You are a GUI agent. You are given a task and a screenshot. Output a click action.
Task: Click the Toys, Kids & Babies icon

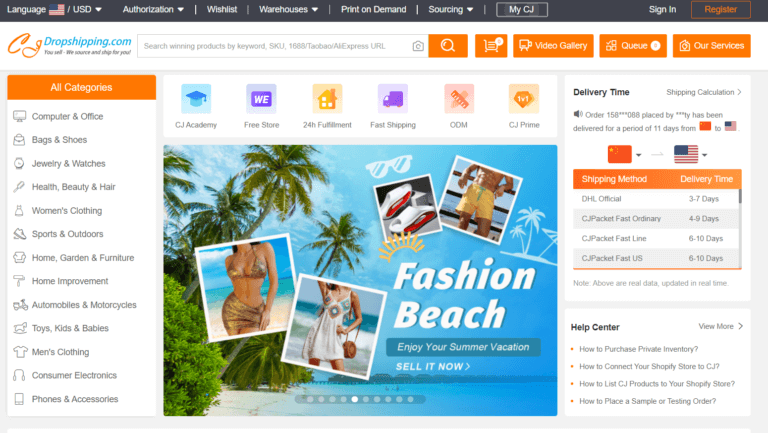coord(20,328)
